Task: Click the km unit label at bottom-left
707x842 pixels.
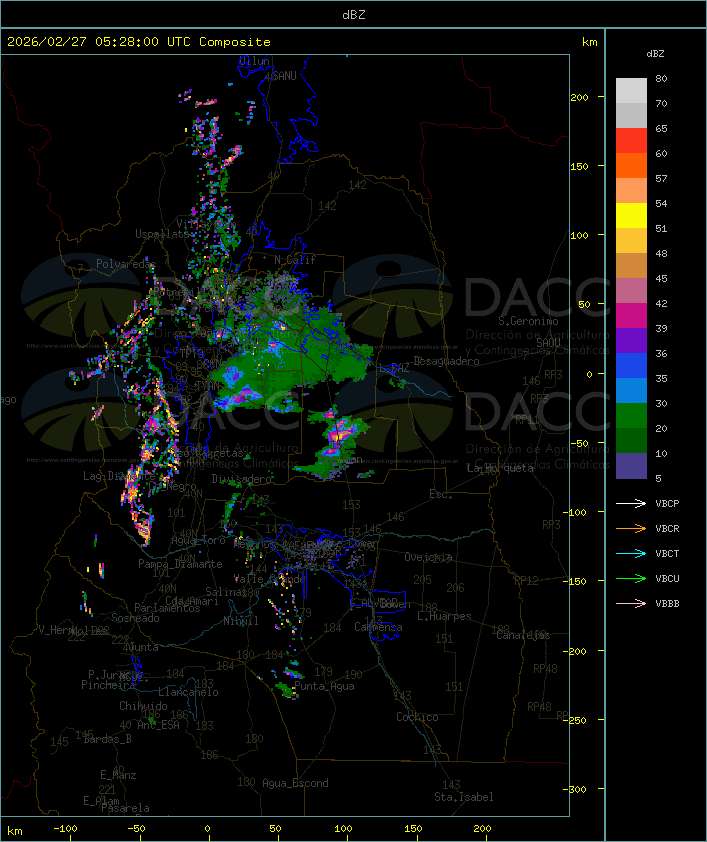Action: coord(15,831)
